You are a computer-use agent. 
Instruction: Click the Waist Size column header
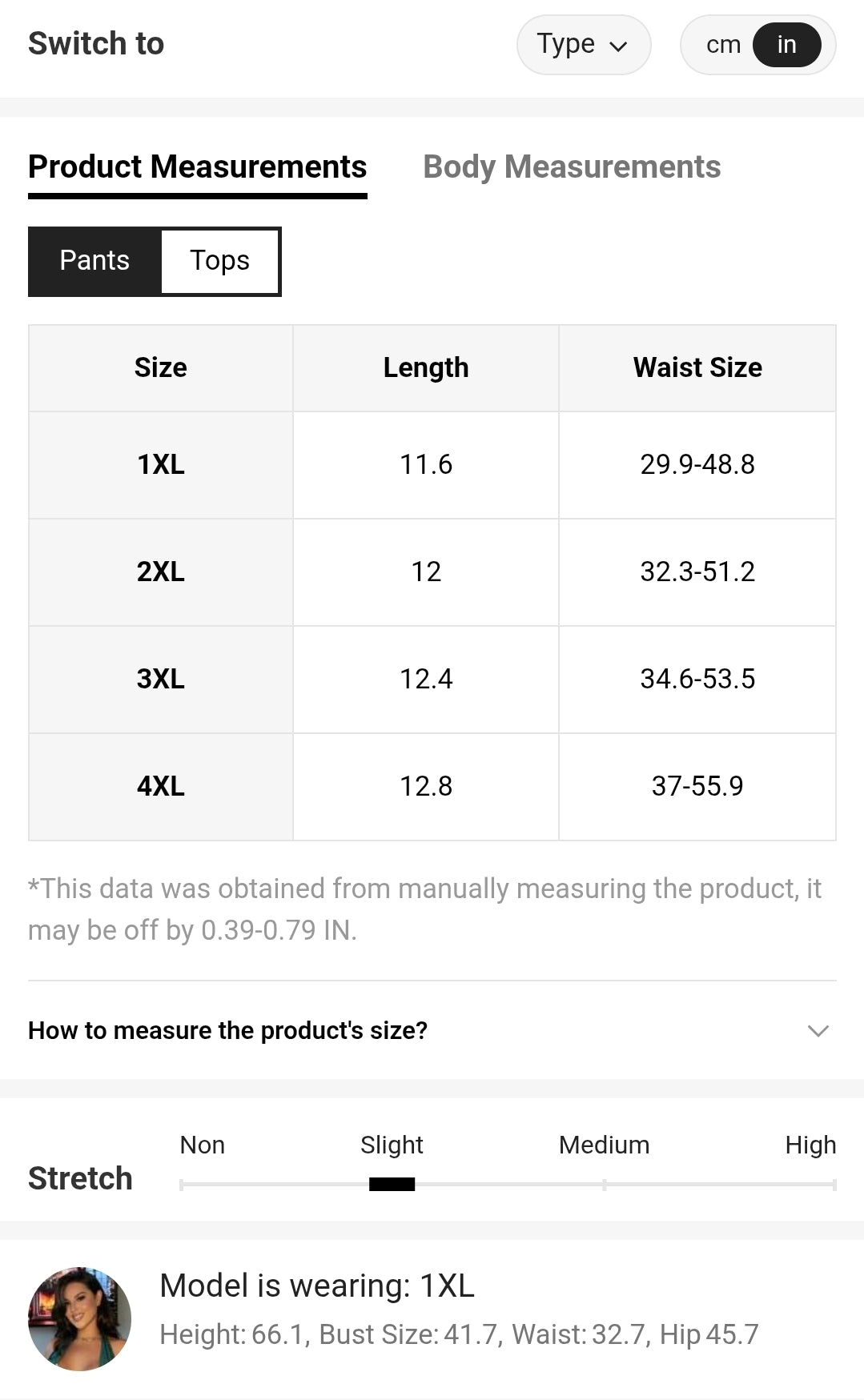[697, 367]
